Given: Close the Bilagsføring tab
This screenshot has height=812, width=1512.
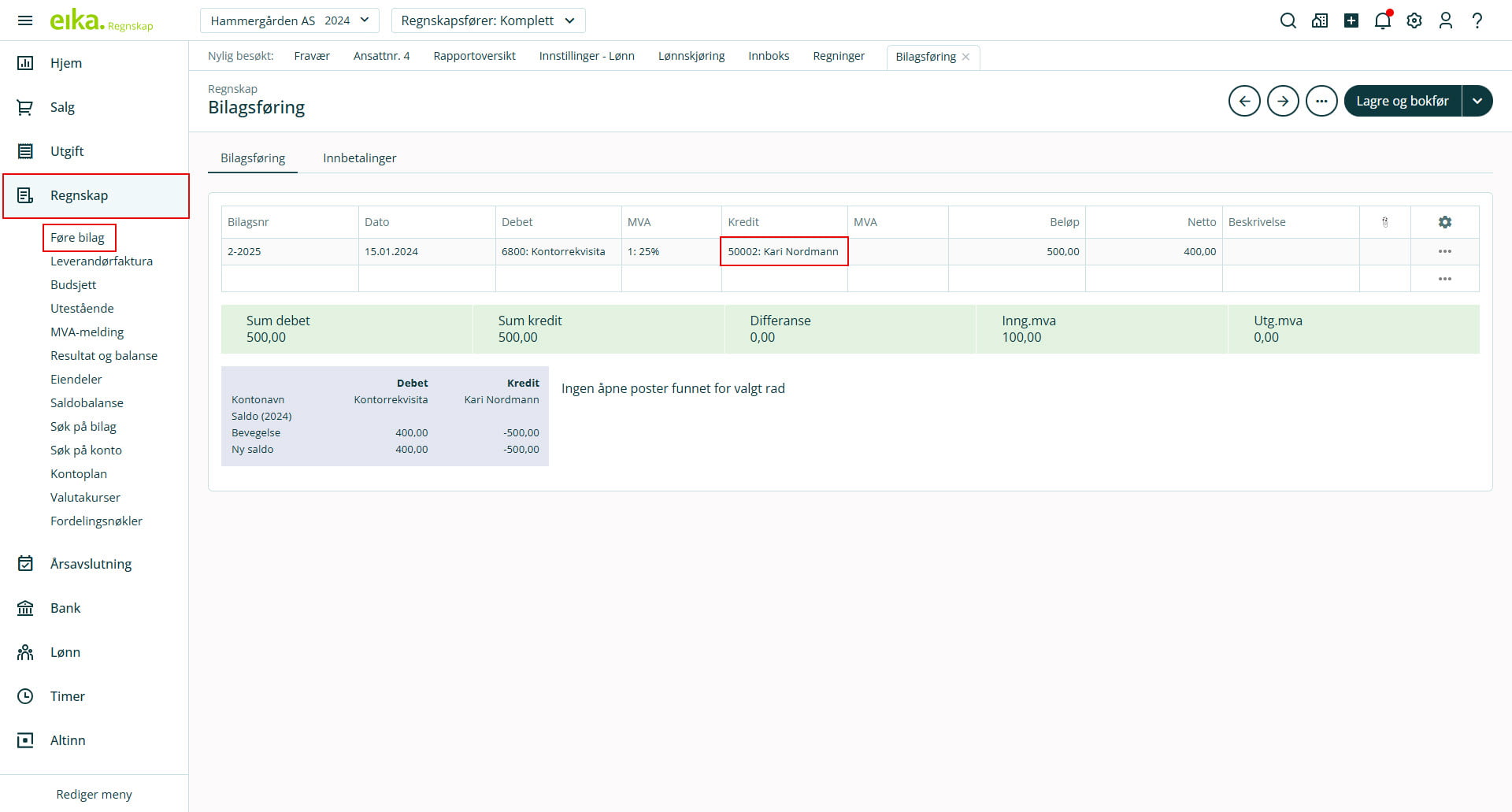Looking at the screenshot, I should (965, 57).
